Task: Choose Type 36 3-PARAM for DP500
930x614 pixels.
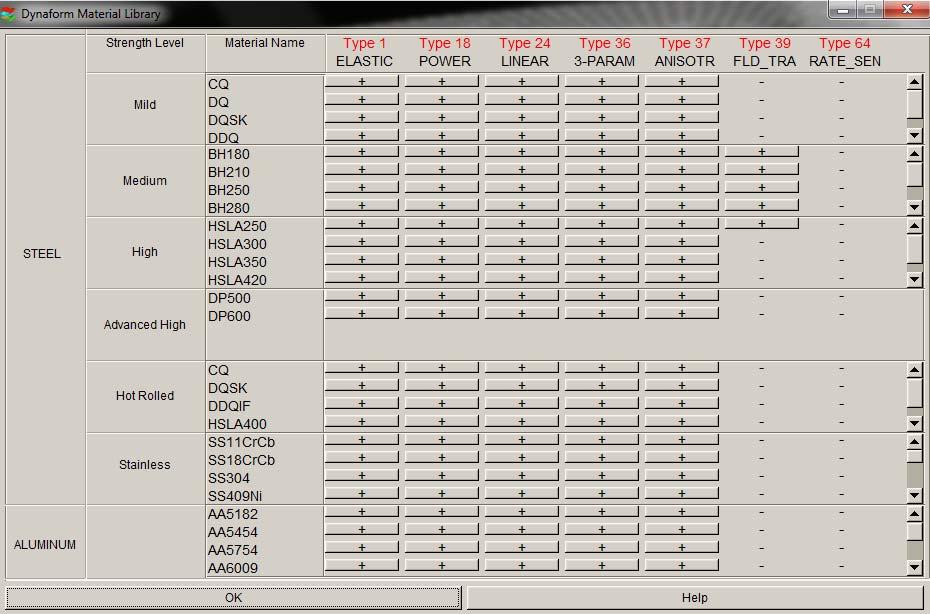Action: [602, 295]
